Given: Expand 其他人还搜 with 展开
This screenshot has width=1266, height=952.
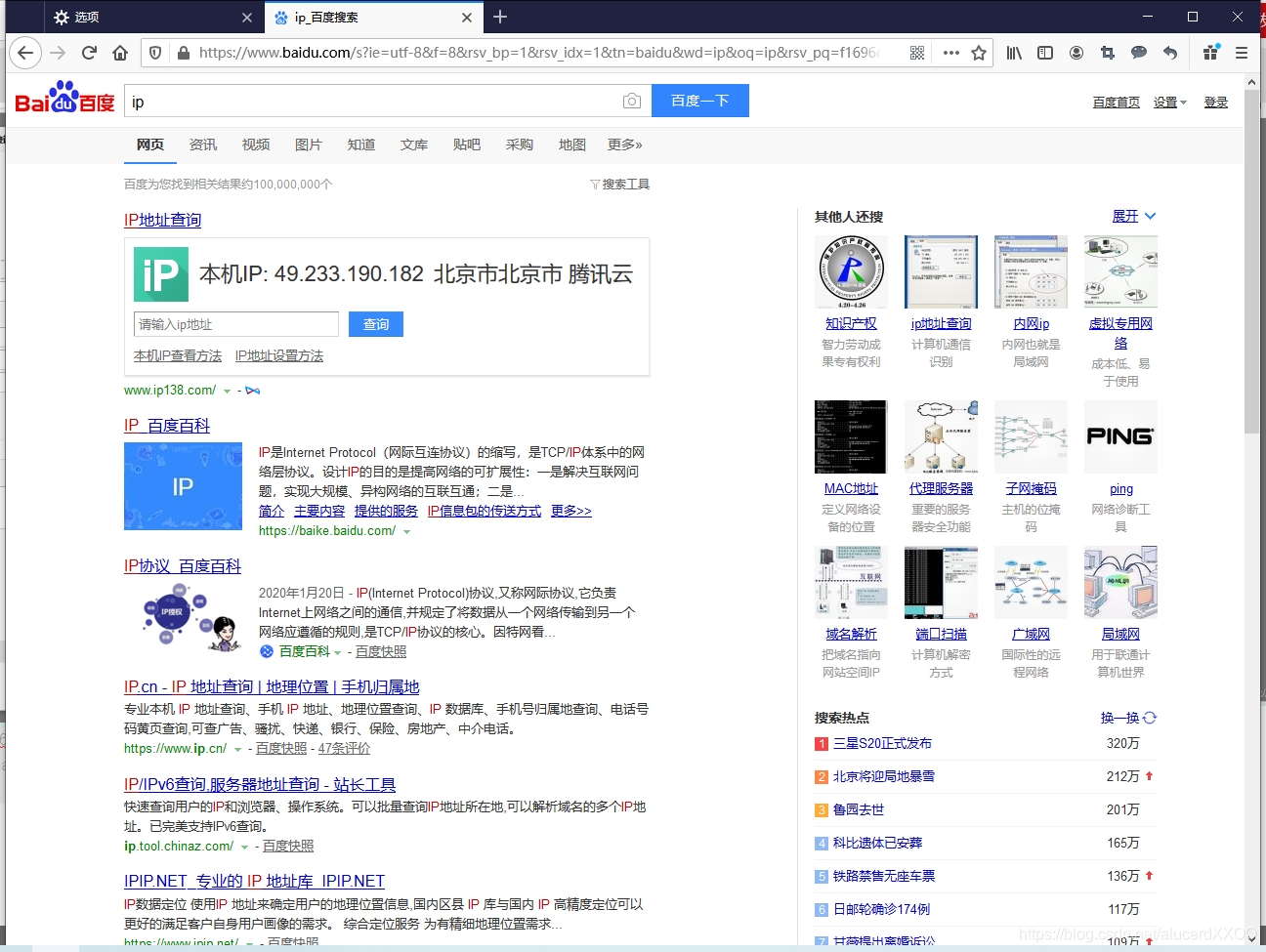Looking at the screenshot, I should pyautogui.click(x=1134, y=216).
